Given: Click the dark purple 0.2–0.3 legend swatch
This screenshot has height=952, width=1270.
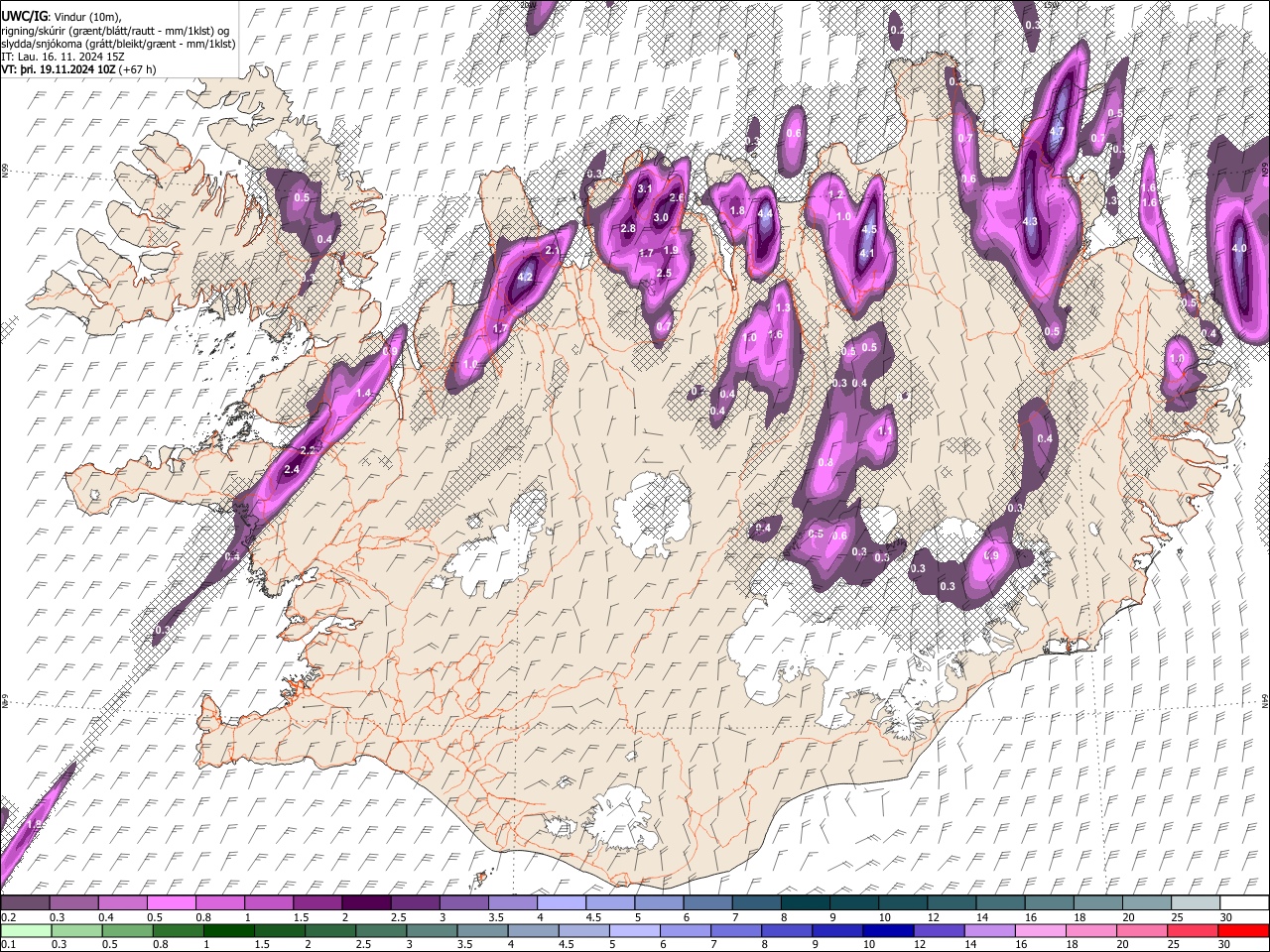Looking at the screenshot, I should click(x=25, y=903).
